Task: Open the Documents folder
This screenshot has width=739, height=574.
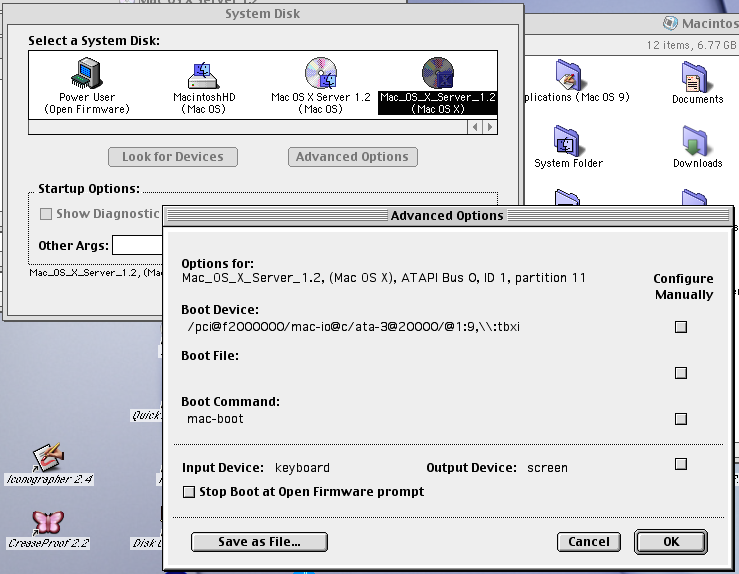Action: [x=696, y=78]
